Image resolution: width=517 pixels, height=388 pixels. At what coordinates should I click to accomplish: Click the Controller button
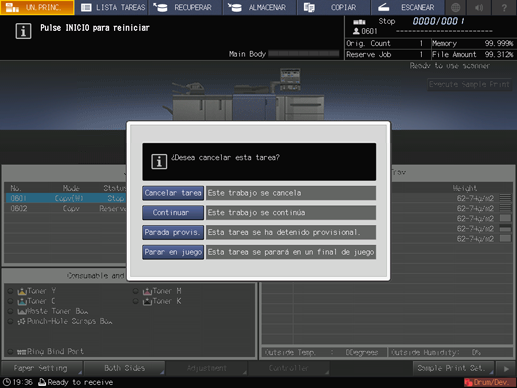(x=289, y=368)
